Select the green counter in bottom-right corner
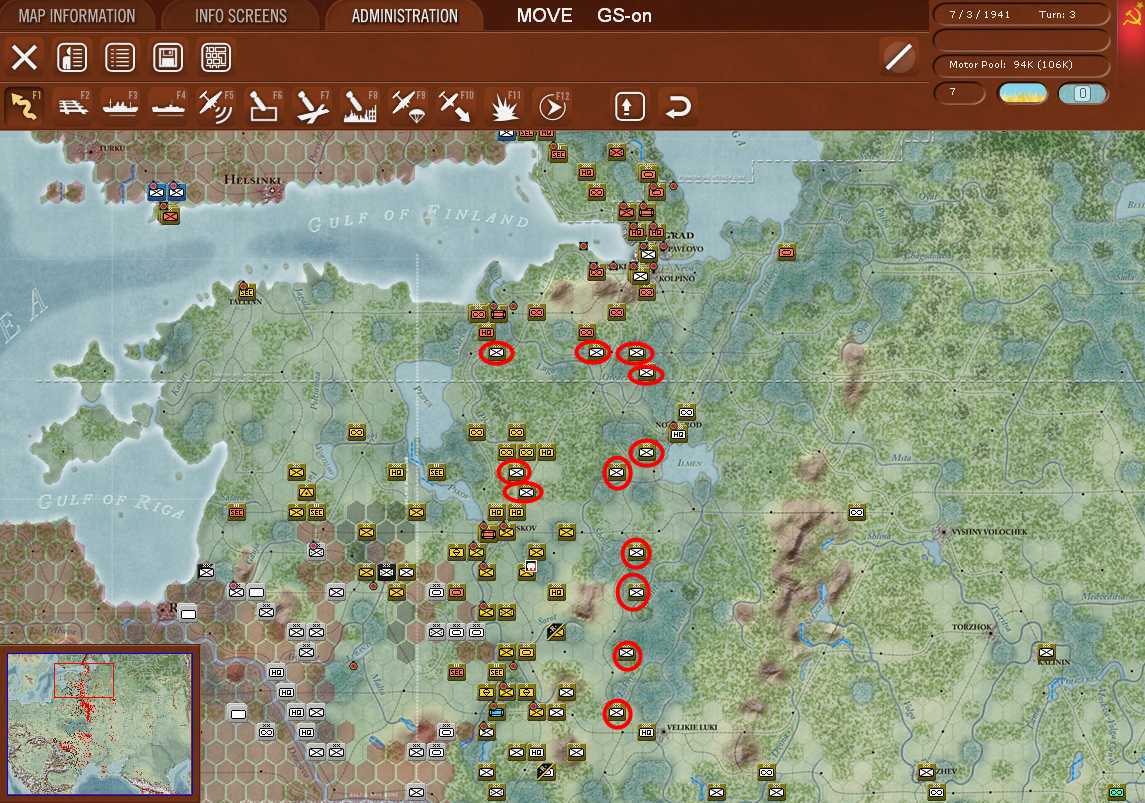1145x803 pixels. click(1117, 791)
